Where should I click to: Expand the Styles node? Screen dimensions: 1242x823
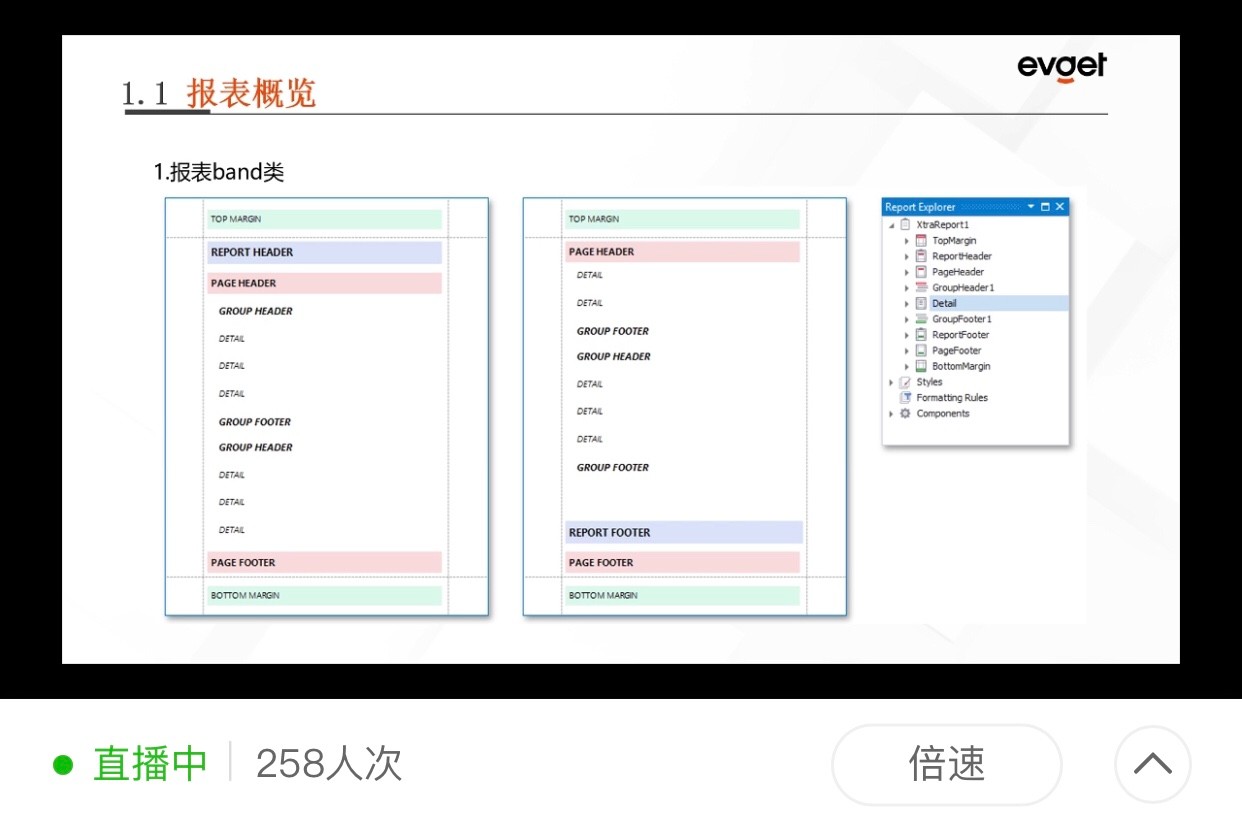click(891, 382)
